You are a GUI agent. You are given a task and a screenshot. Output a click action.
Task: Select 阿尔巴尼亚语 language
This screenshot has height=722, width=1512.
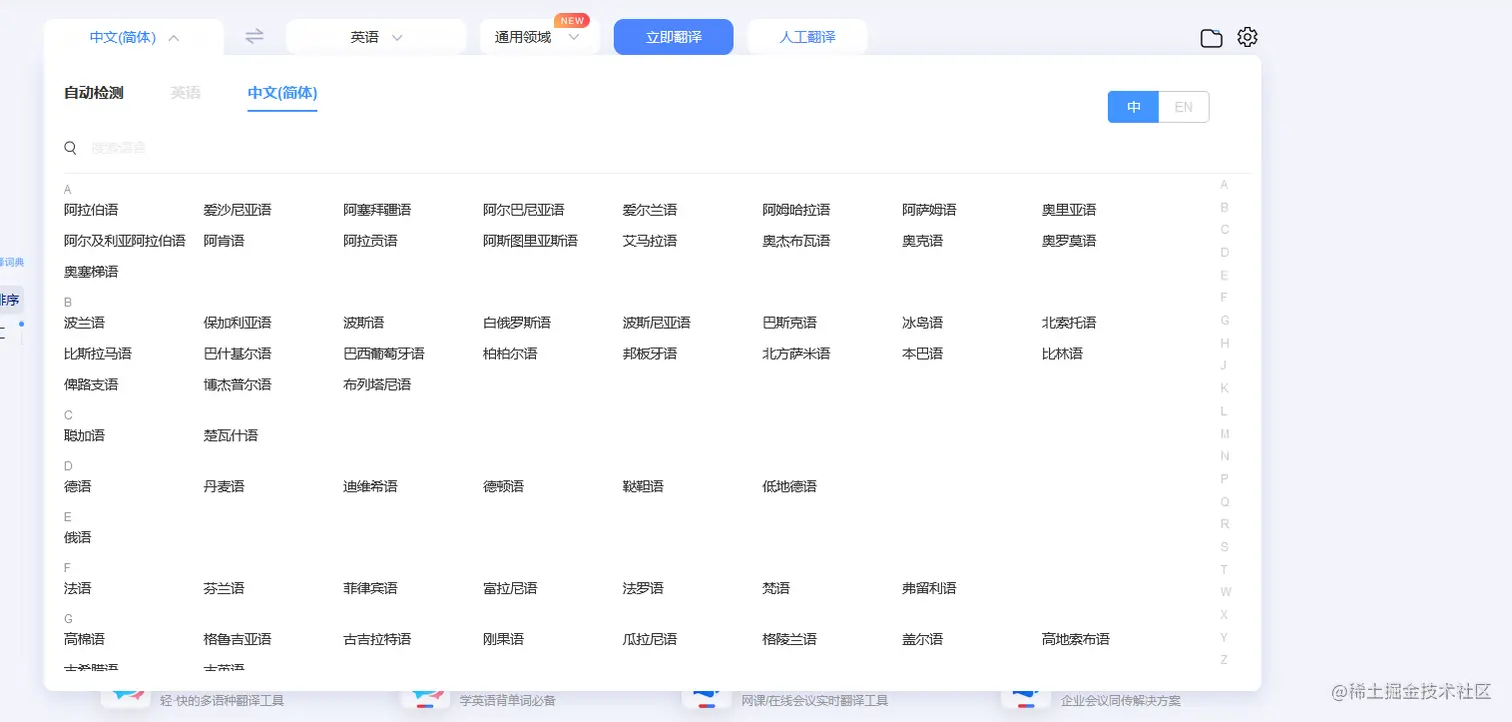click(524, 210)
